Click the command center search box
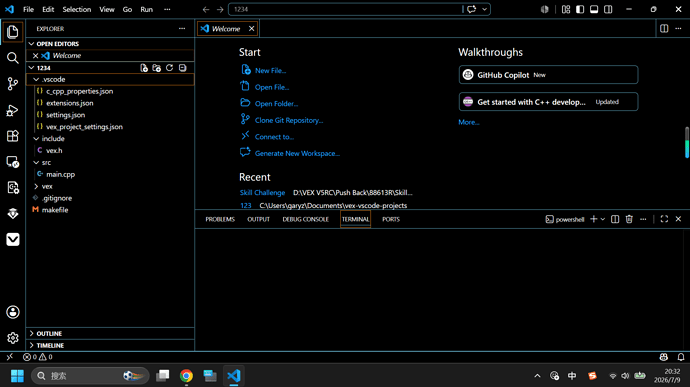690x387 pixels. [345, 9]
